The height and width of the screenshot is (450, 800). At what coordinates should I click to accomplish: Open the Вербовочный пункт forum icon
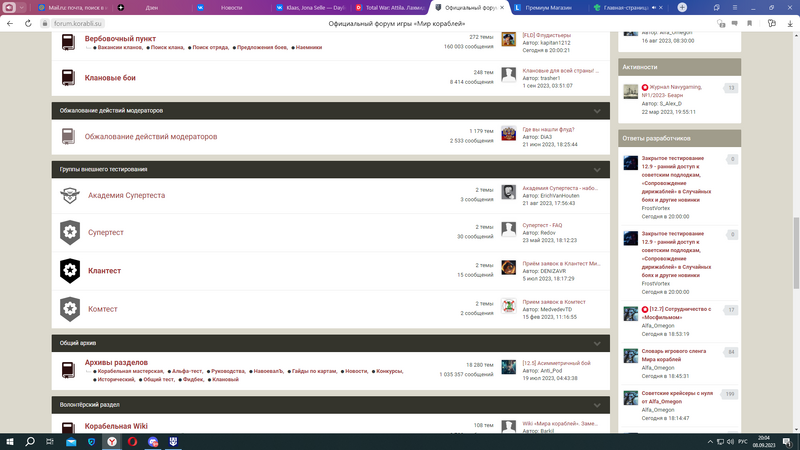[x=68, y=42]
